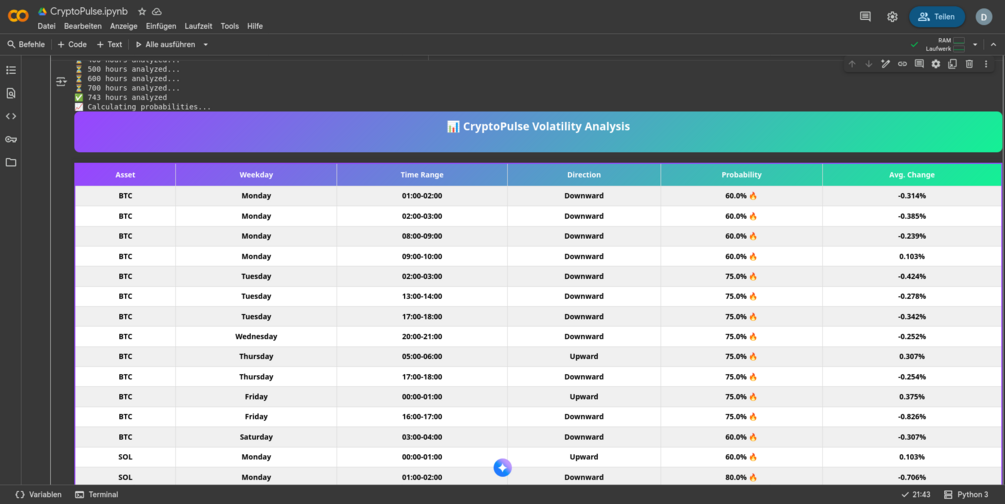The height and width of the screenshot is (504, 1005).
Task: Click the Asset column header
Action: [125, 174]
